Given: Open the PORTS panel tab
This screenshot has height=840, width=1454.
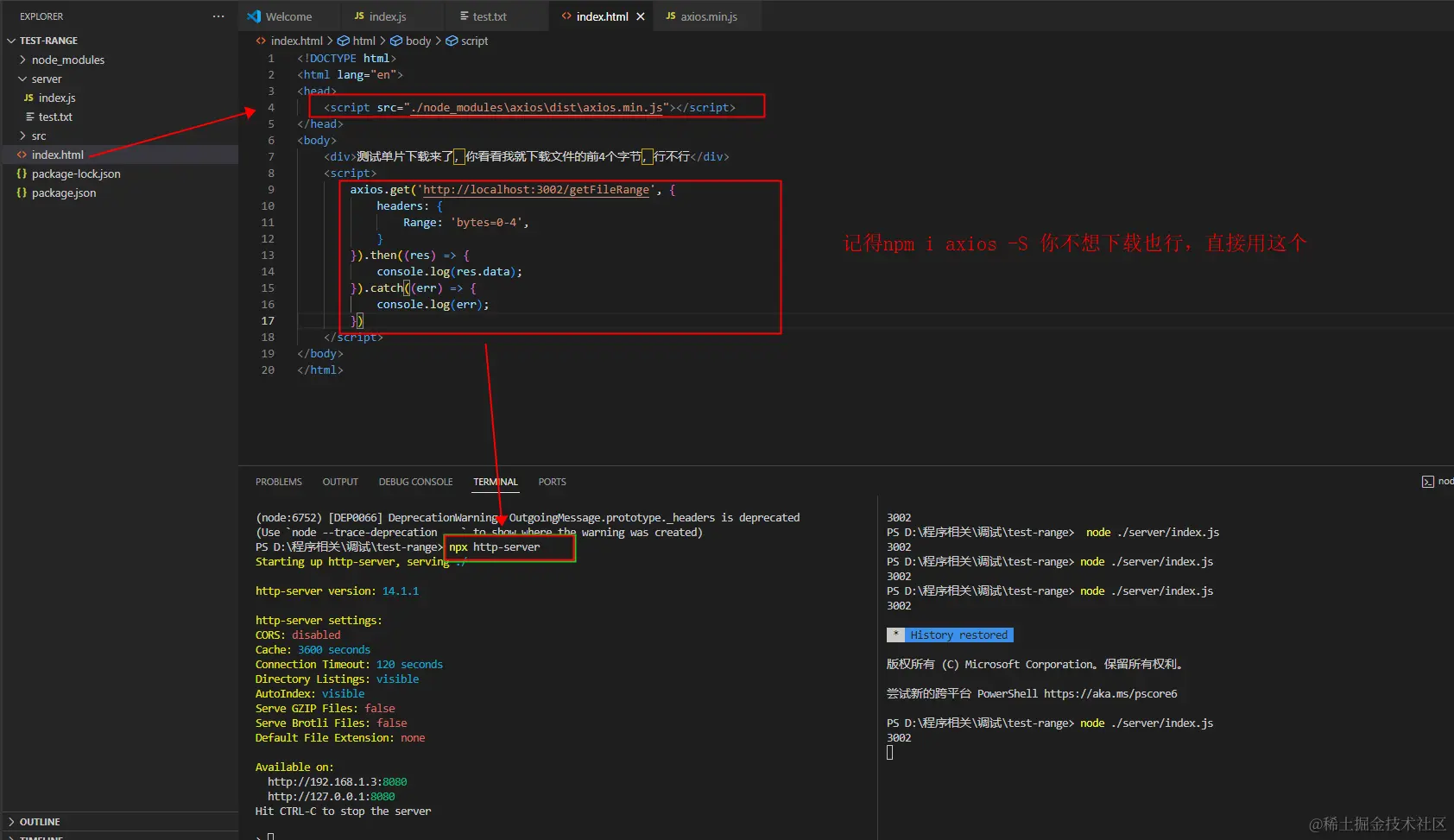Looking at the screenshot, I should (x=553, y=482).
